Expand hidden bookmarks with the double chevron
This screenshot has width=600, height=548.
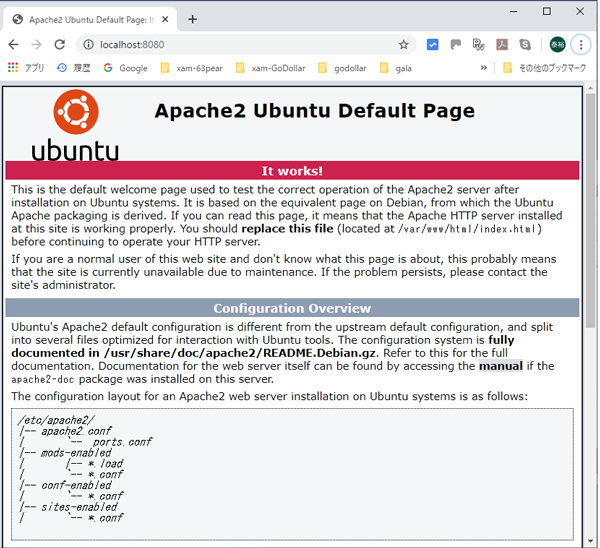484,68
